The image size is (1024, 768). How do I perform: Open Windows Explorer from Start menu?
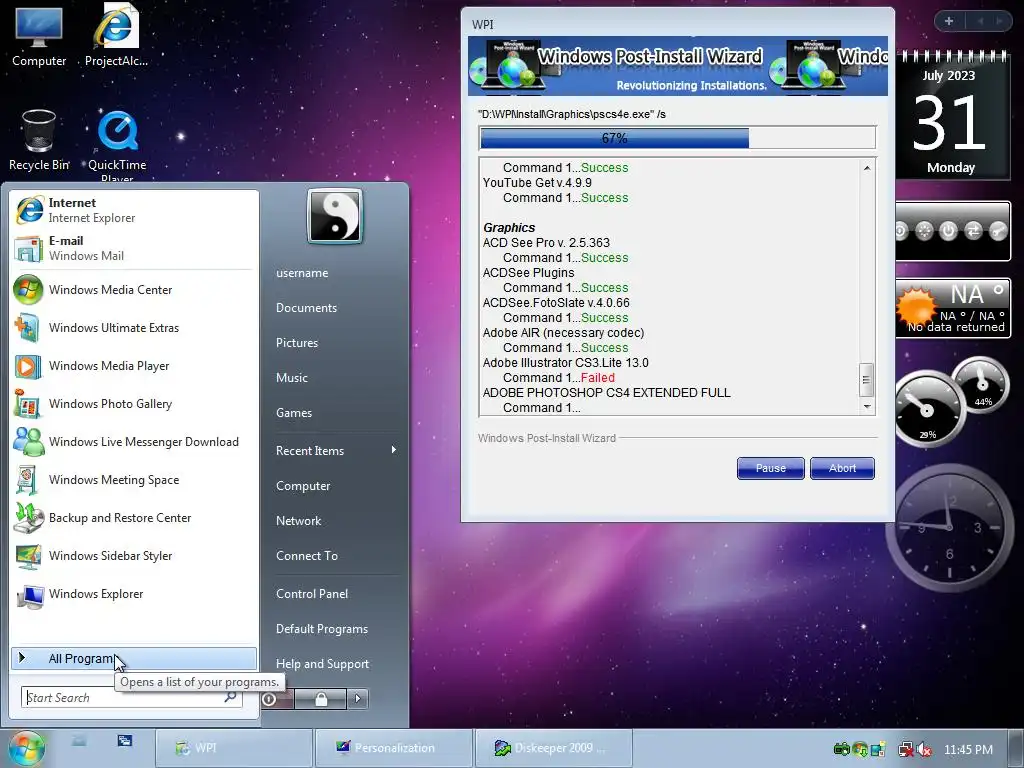click(134, 594)
